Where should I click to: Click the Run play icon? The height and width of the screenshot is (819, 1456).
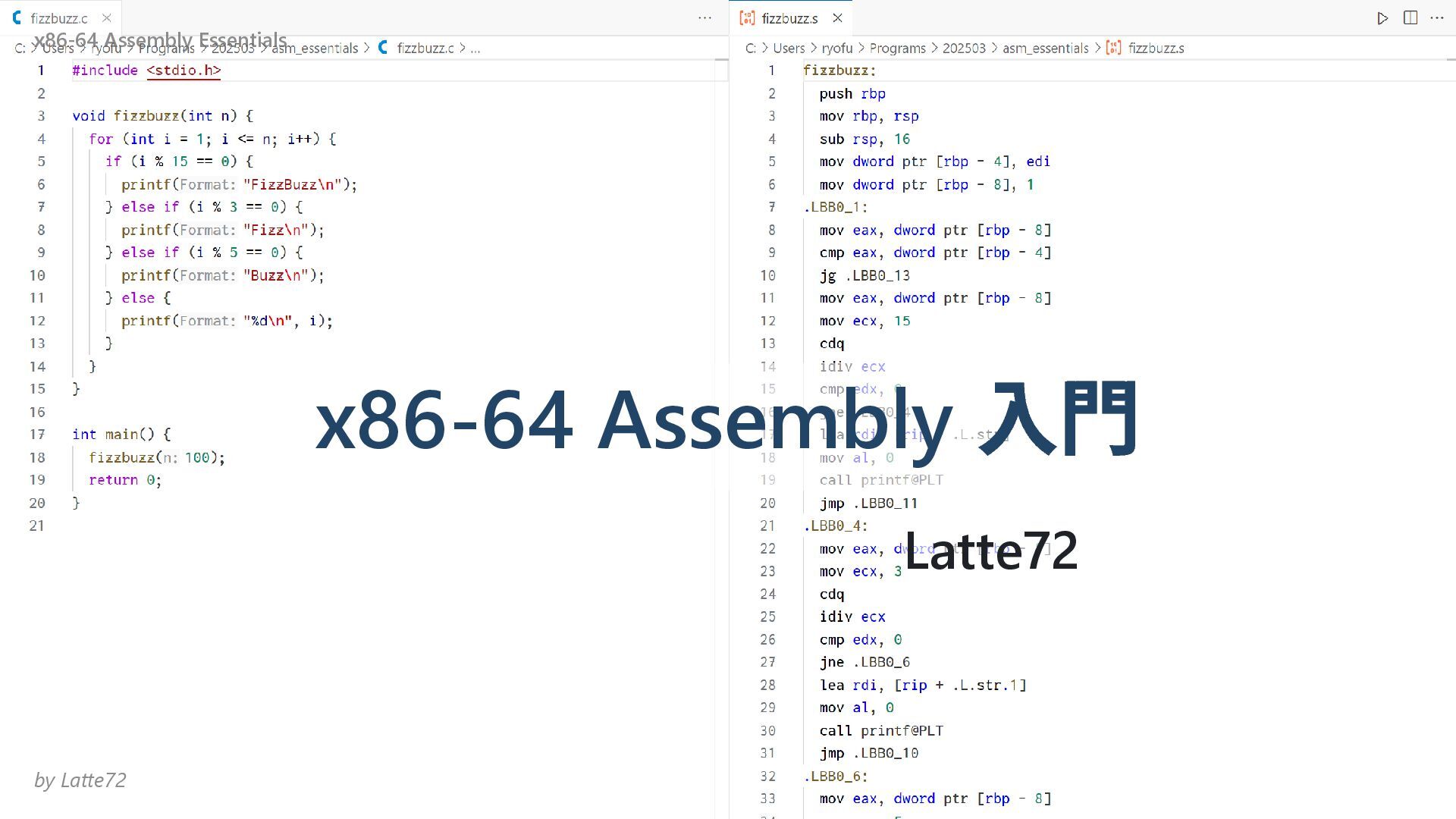point(1382,18)
